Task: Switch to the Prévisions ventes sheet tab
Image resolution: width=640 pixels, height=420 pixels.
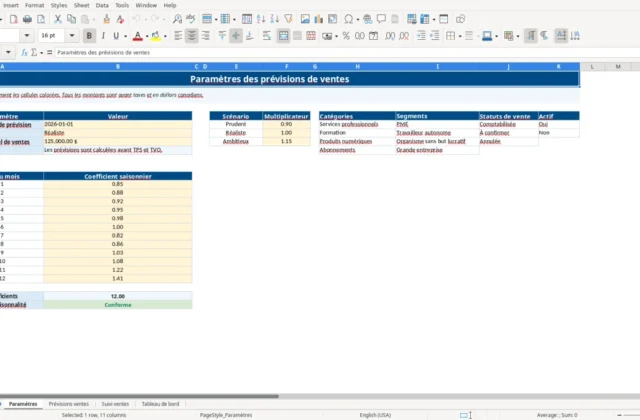Action: [69, 404]
